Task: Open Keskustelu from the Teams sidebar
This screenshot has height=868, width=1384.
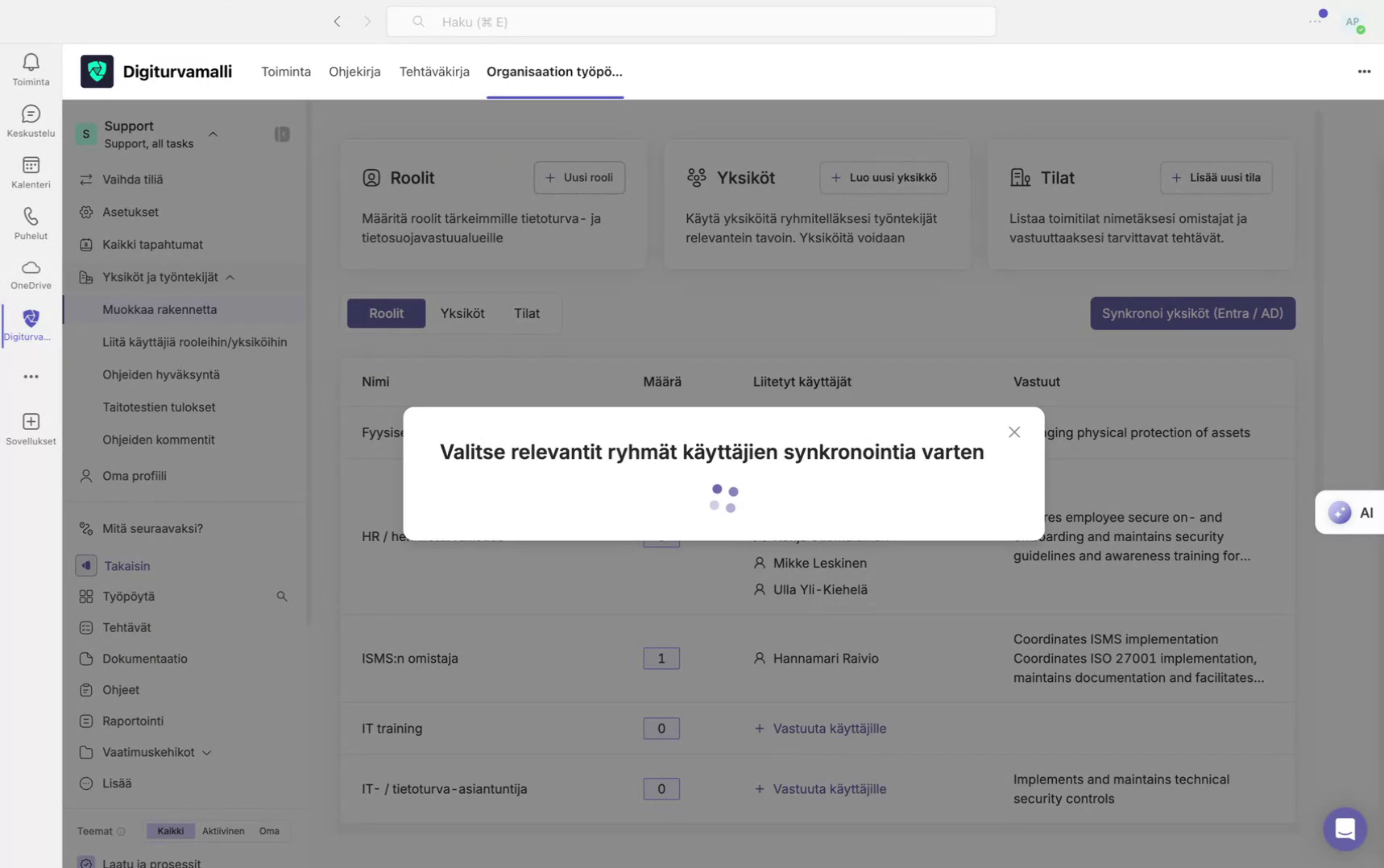Action: point(30,121)
